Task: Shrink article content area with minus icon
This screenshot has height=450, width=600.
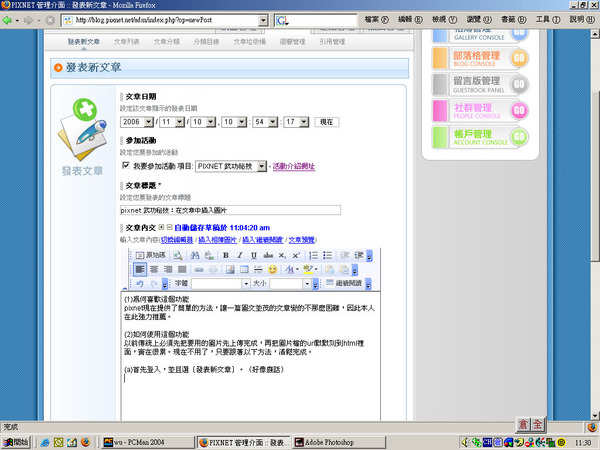Action: coord(170,227)
